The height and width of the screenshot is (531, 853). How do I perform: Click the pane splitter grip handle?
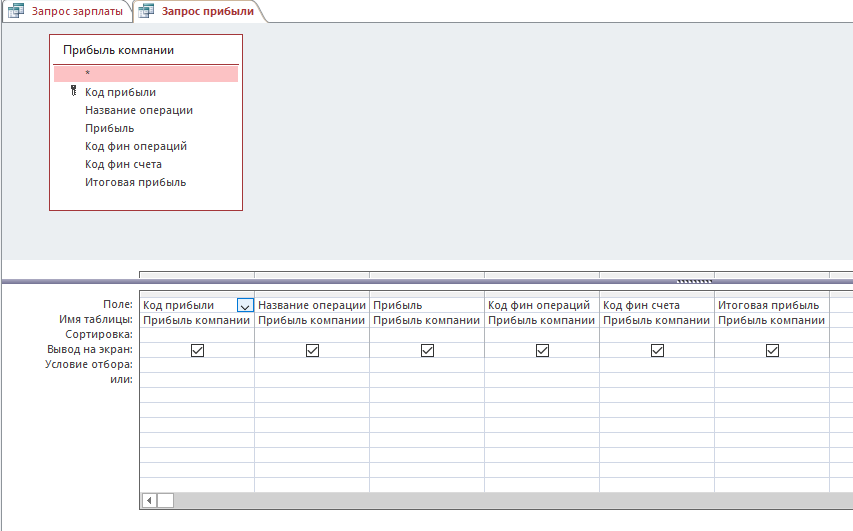694,282
